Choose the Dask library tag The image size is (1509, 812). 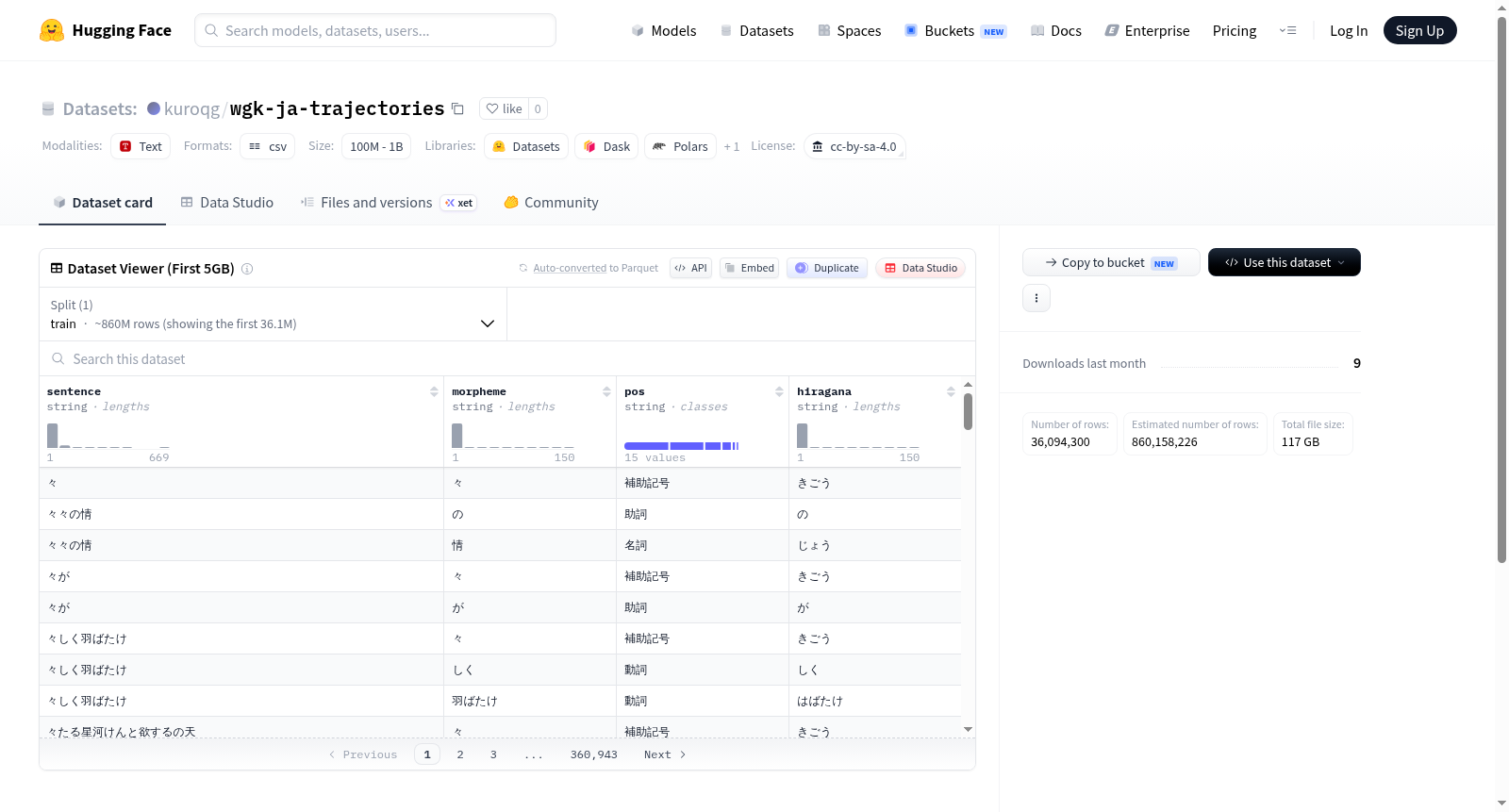coord(606,146)
